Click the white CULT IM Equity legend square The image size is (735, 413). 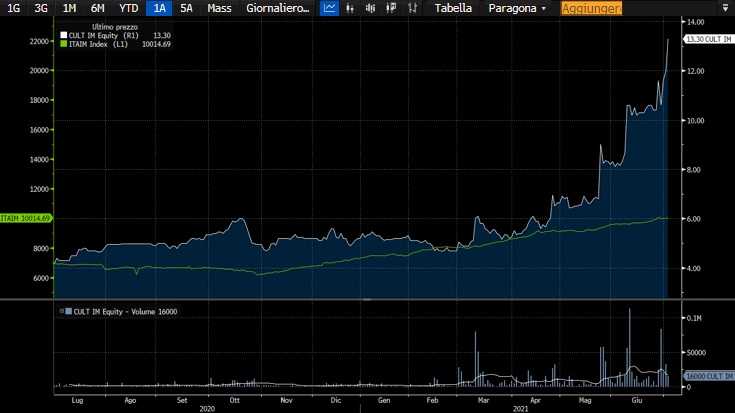(x=64, y=35)
